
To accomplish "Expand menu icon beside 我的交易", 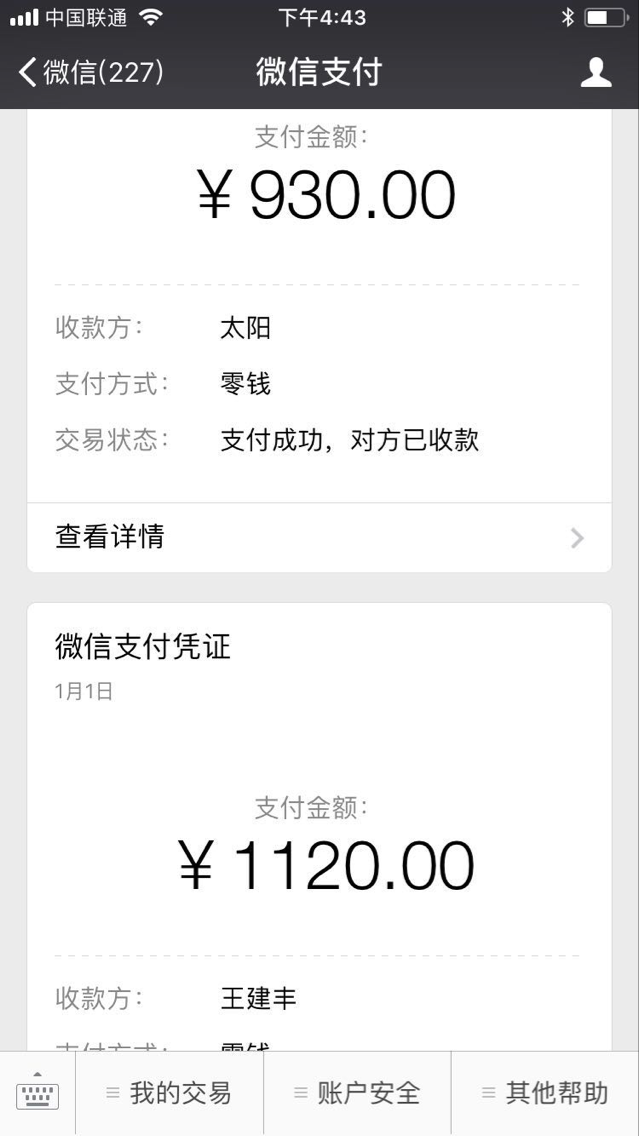I will 112,1093.
